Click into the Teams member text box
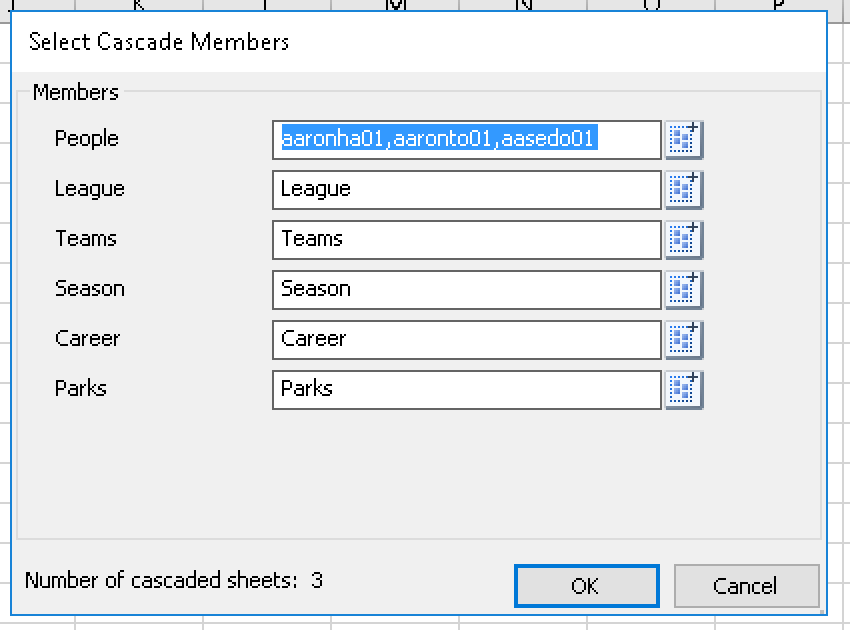 [466, 239]
